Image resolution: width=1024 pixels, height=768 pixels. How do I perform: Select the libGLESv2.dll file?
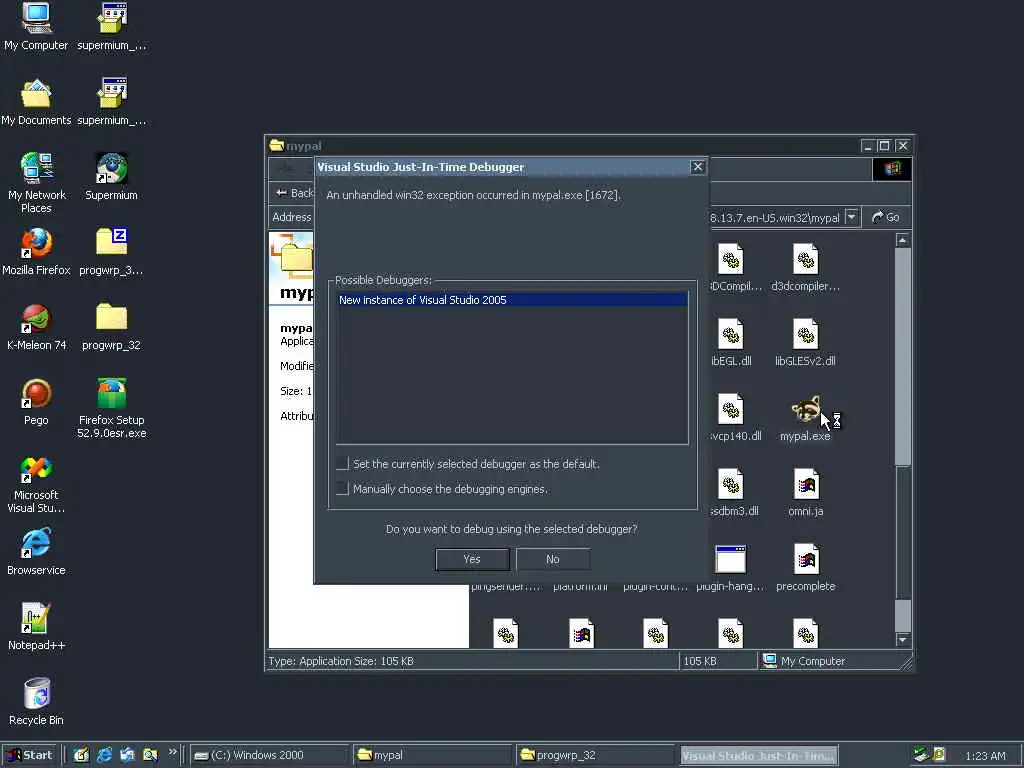tap(805, 343)
